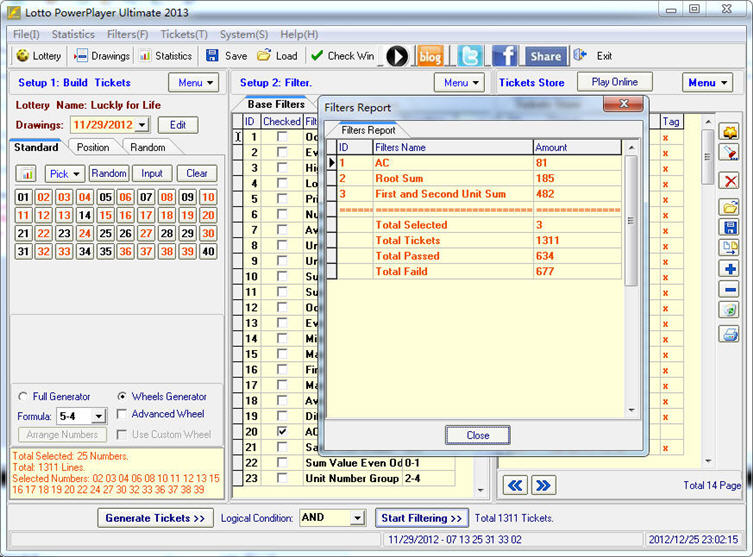Go to next page with double right arrow
The width and height of the screenshot is (753, 557).
[x=543, y=485]
